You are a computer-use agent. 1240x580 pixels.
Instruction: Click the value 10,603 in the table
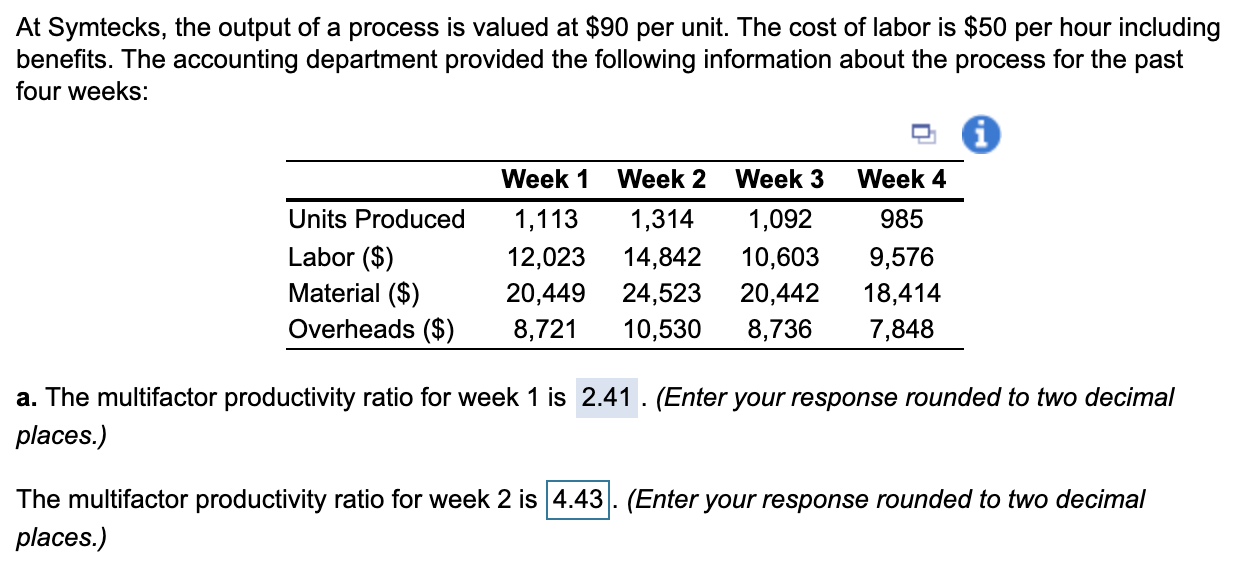click(780, 256)
